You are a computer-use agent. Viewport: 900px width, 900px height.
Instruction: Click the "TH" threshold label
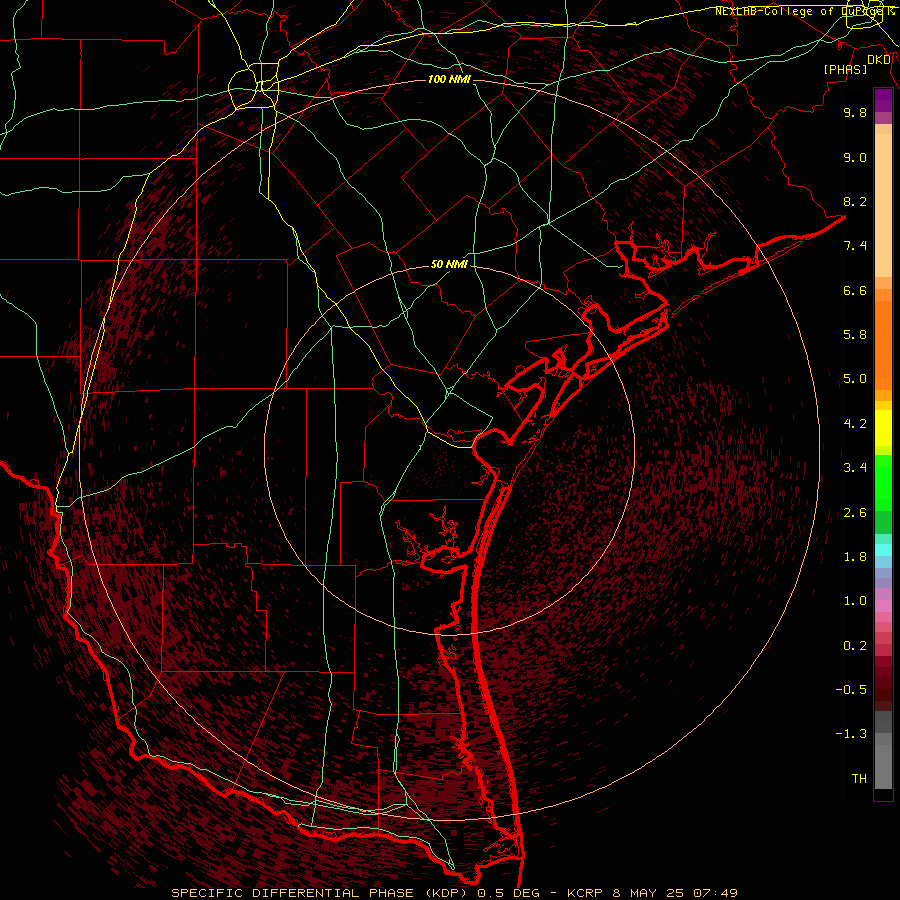coord(859,779)
